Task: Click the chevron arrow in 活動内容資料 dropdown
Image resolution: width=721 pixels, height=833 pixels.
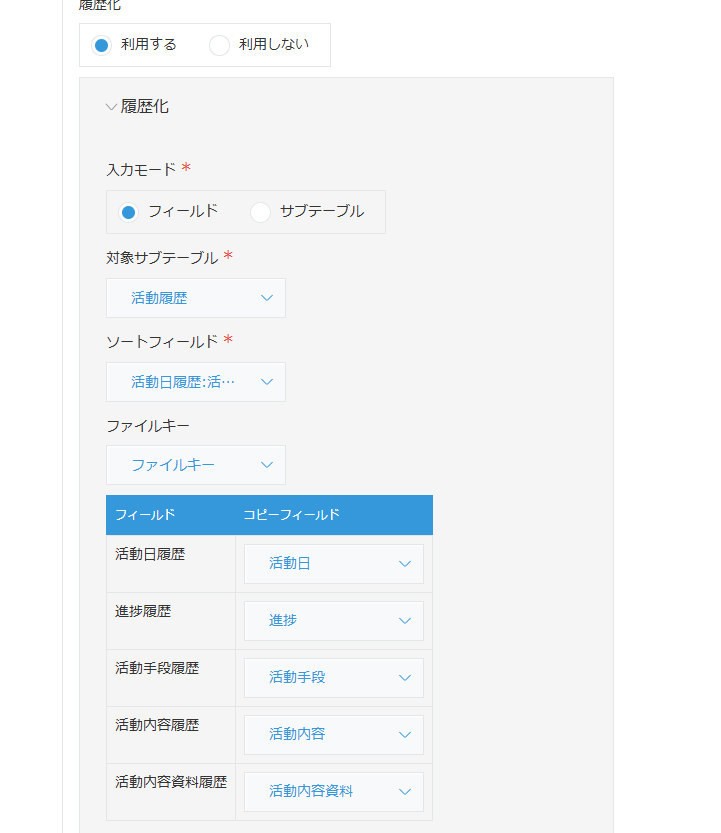Action: pyautogui.click(x=405, y=792)
